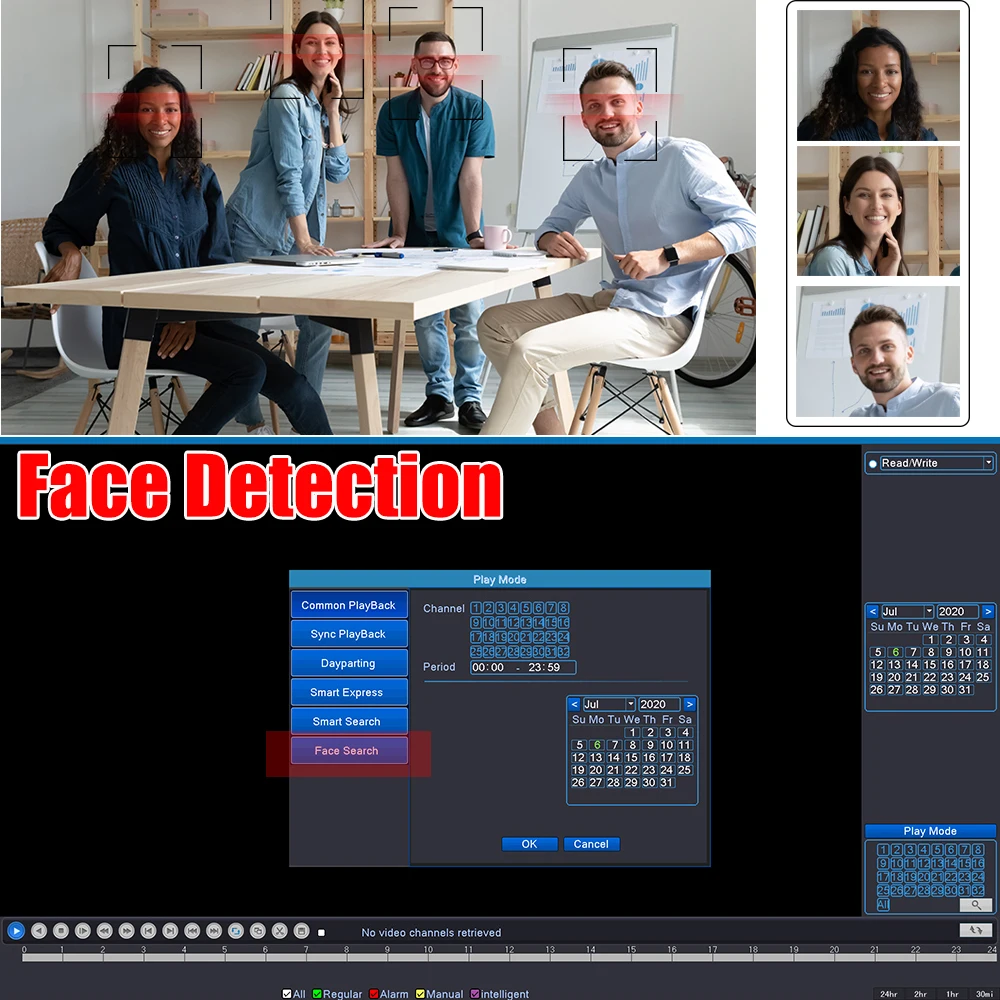Step to the next frame
The height and width of the screenshot is (1000, 1000).
(x=170, y=931)
